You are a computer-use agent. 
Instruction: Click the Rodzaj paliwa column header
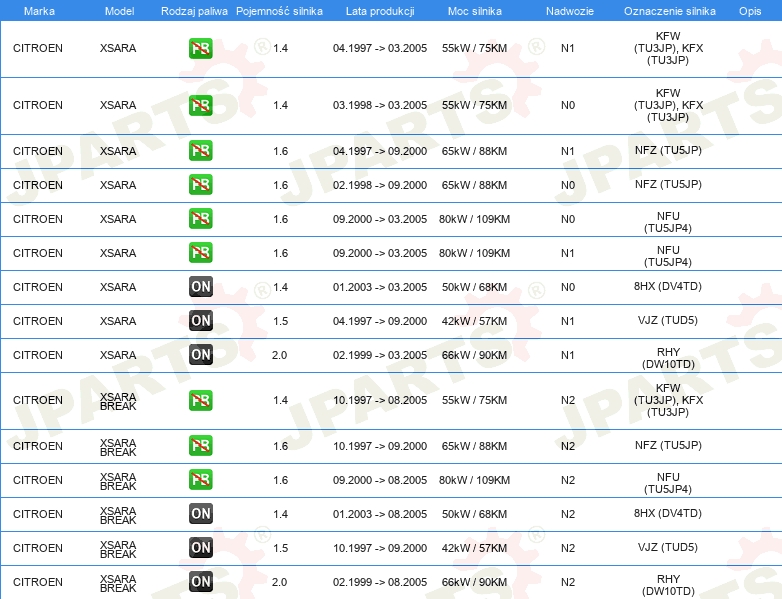tap(194, 11)
